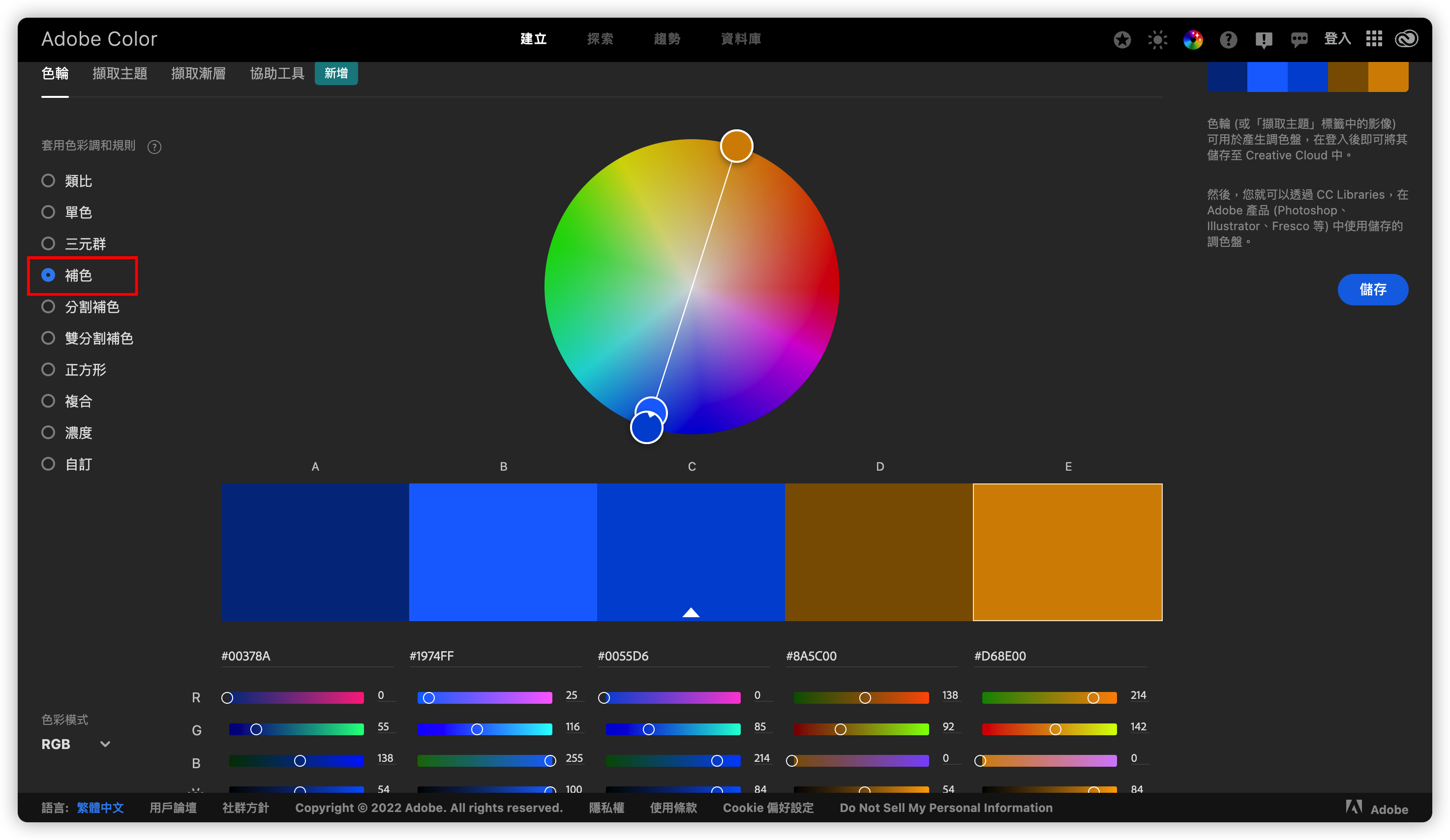Select the 濃度 harmony rule

[x=67, y=432]
